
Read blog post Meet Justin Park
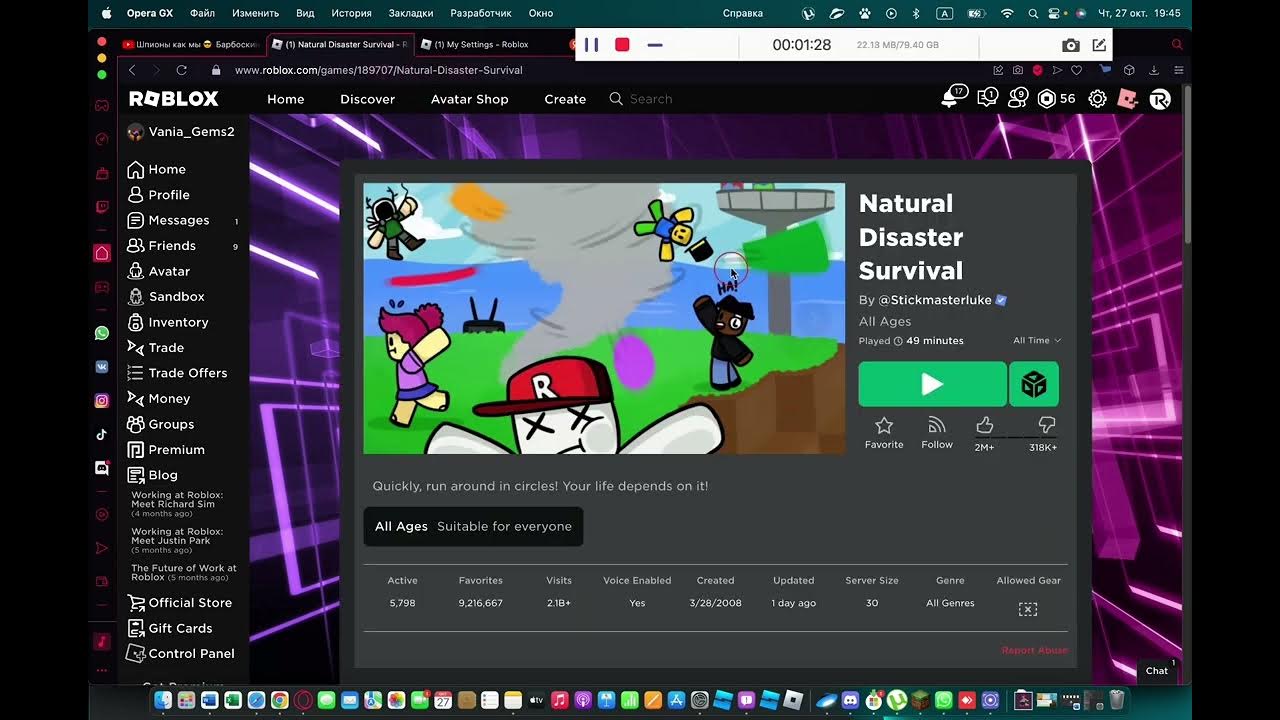coord(177,541)
